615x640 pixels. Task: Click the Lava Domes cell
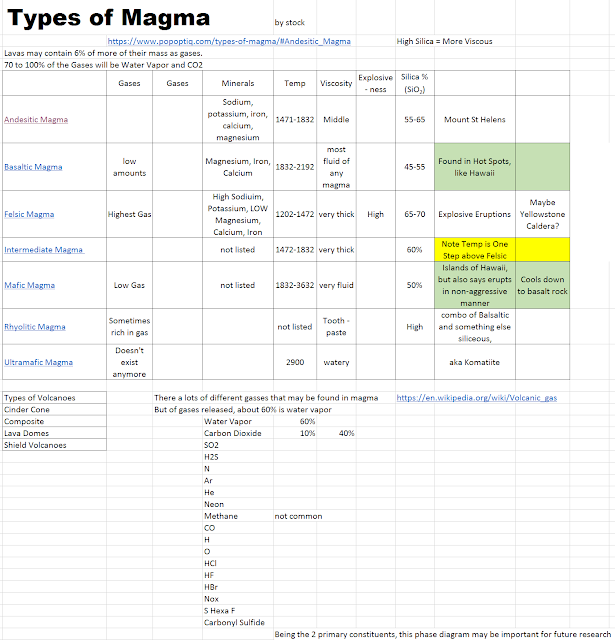coord(54,433)
